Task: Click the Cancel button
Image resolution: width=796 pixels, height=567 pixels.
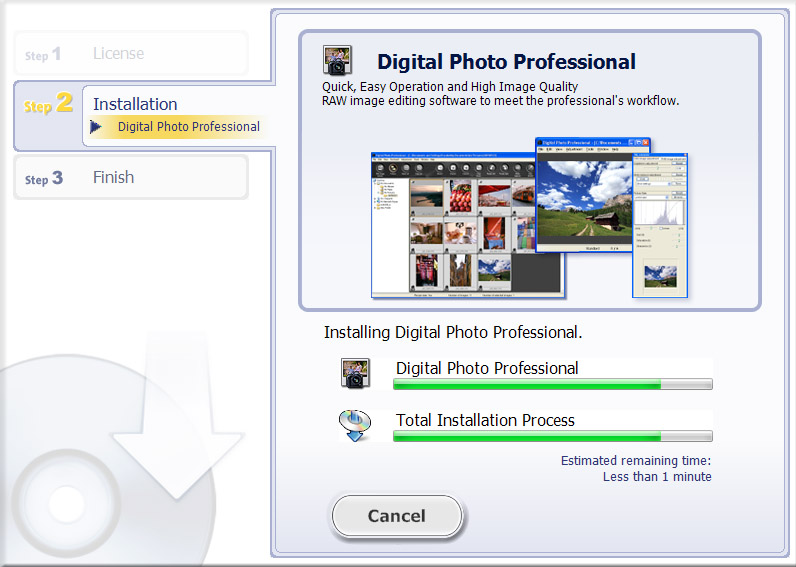Action: click(397, 516)
